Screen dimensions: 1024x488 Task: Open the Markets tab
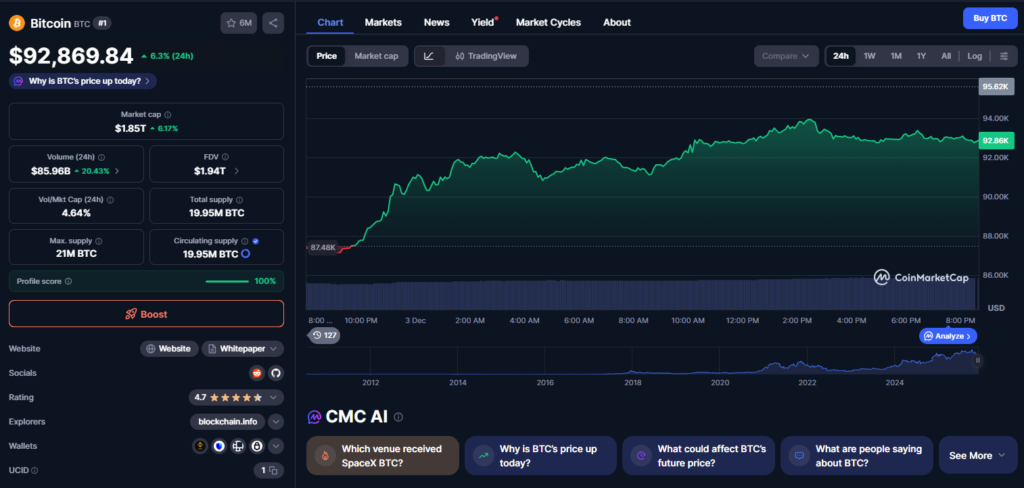(383, 22)
